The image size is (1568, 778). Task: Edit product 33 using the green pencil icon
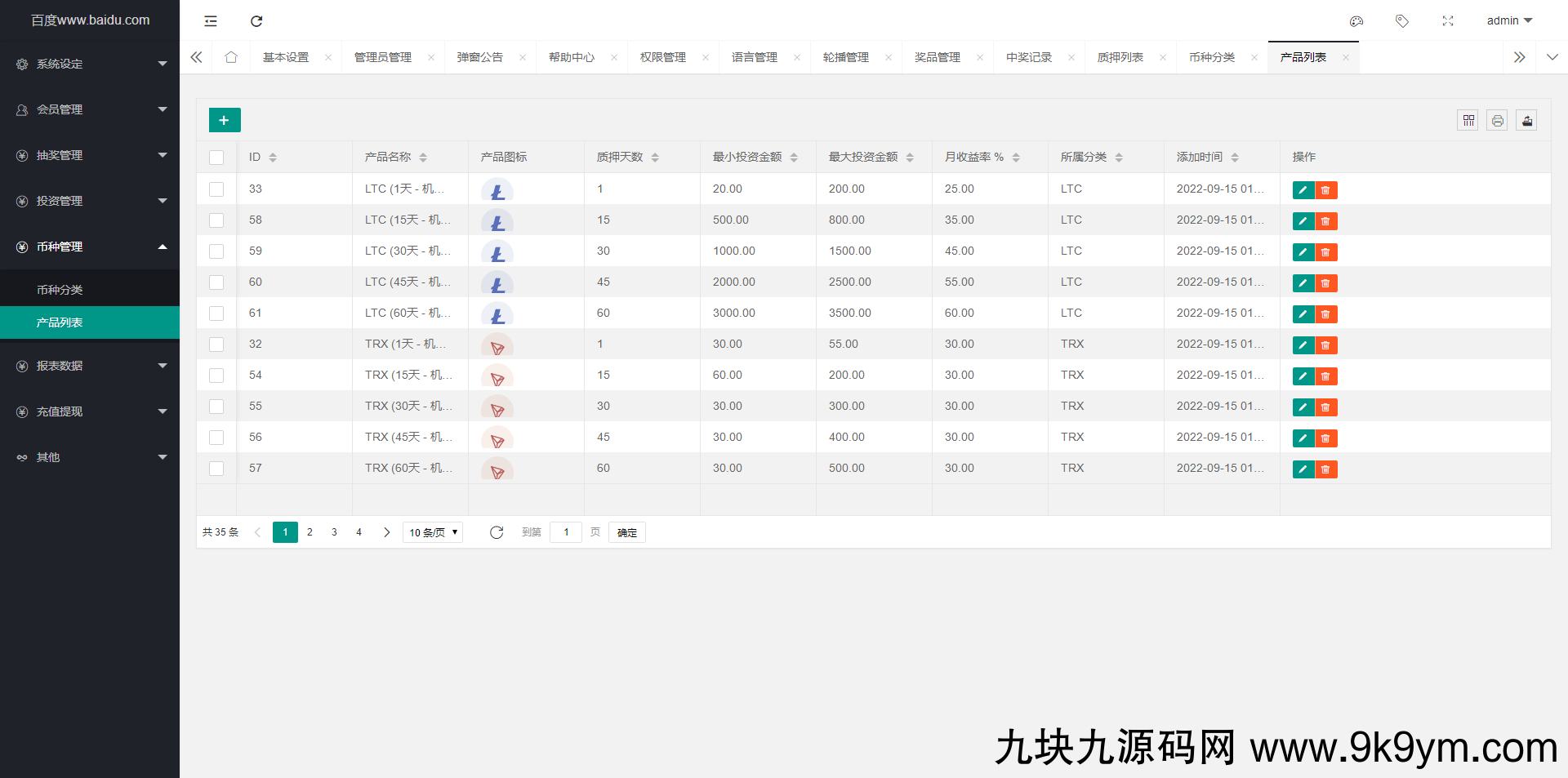tap(1303, 189)
